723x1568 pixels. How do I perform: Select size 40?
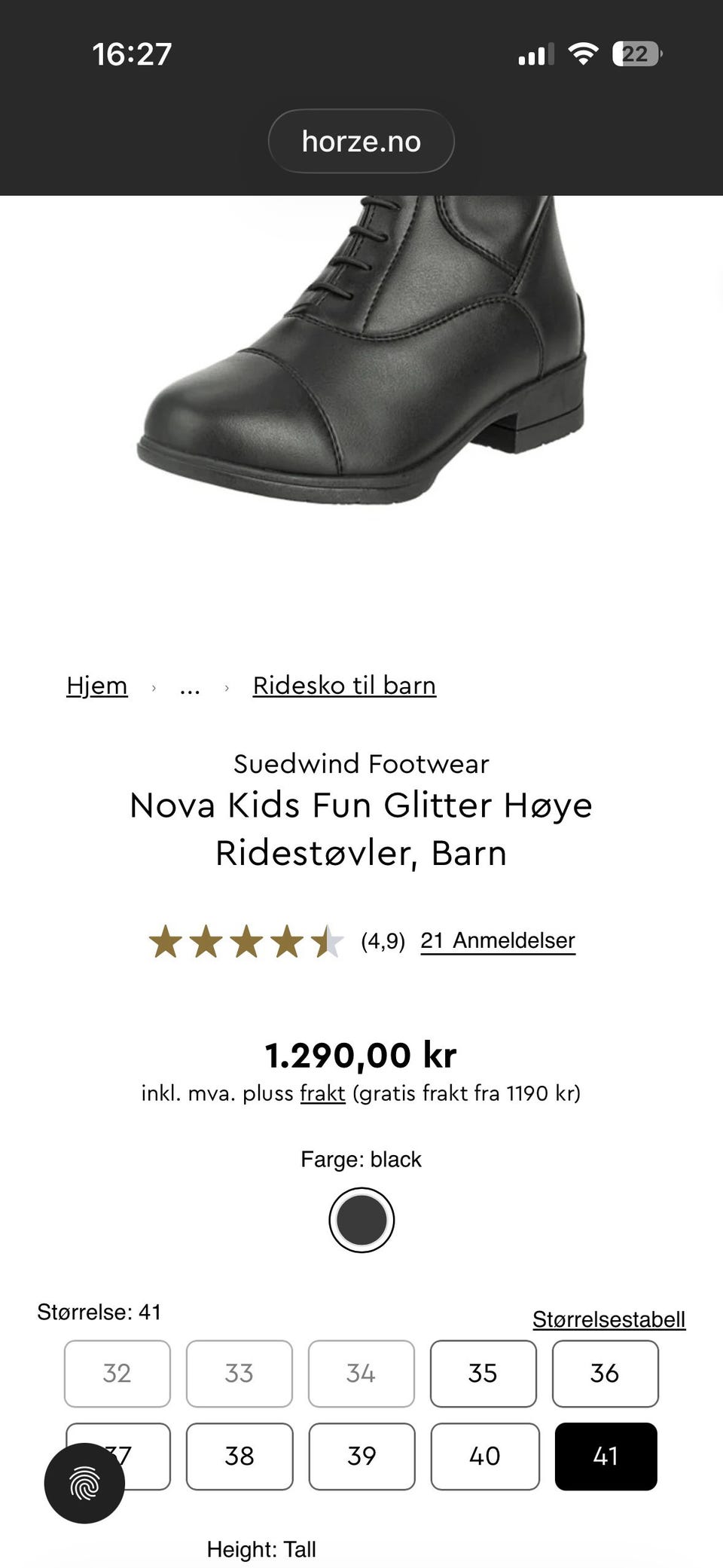[x=484, y=1456]
